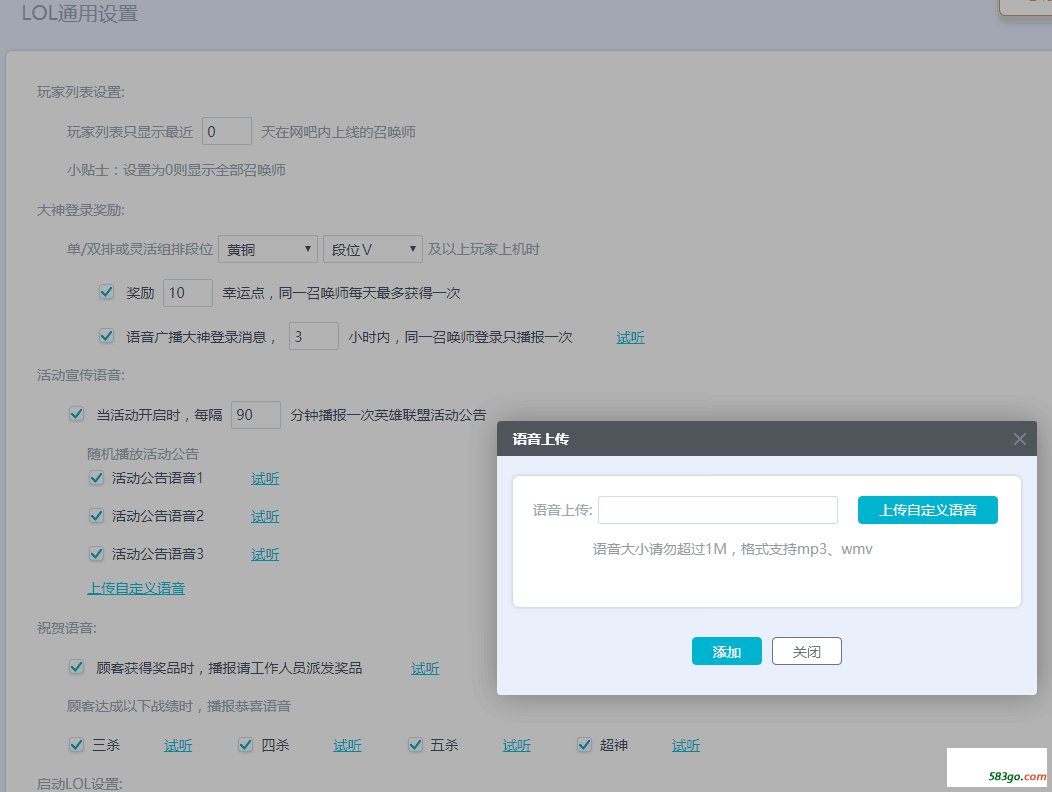The width and height of the screenshot is (1052, 792).
Task: Click 试听 link next to 活动公告语音1
Action: point(265,479)
